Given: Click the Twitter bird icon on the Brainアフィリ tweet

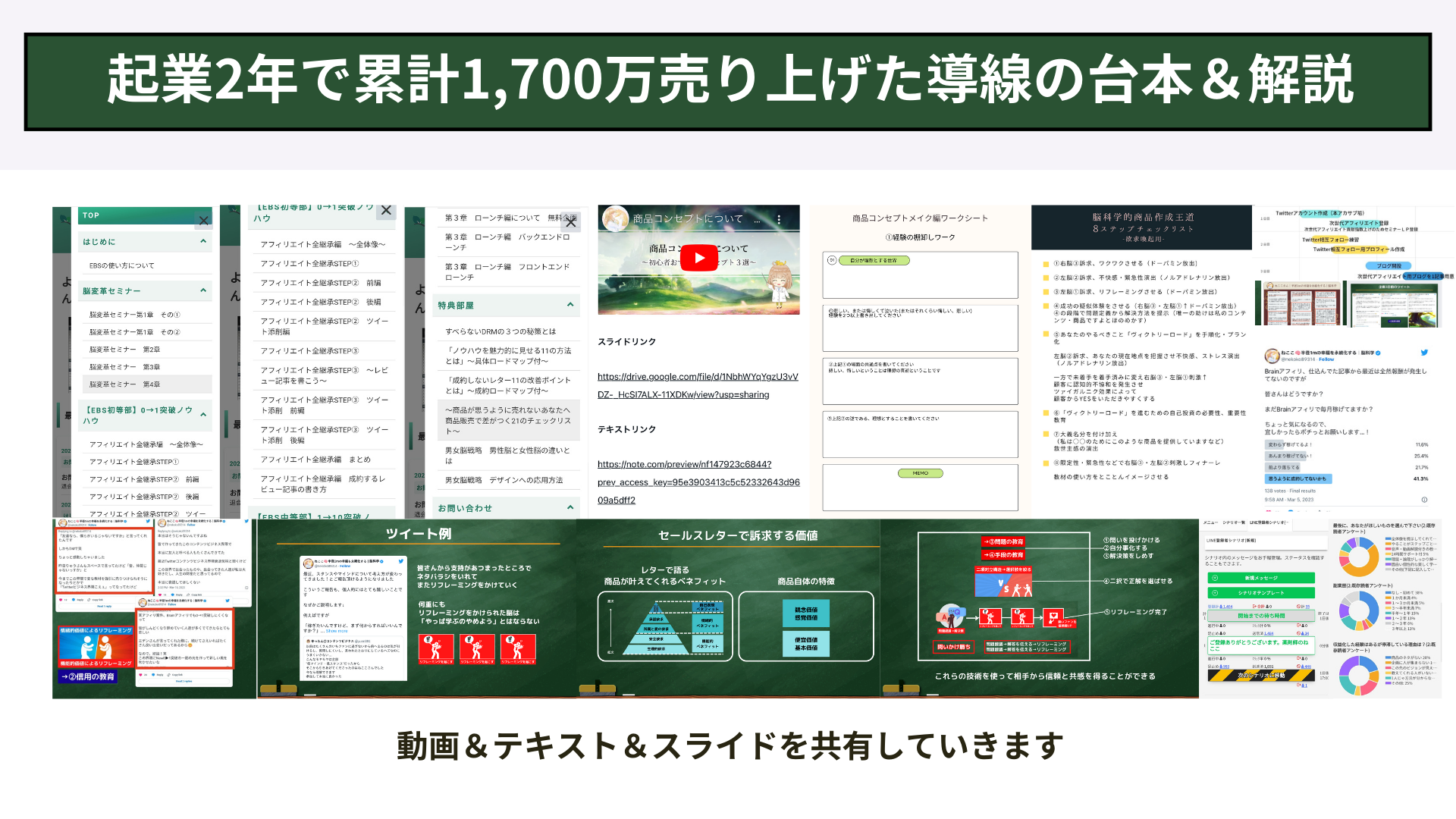Looking at the screenshot, I should pos(1424,353).
